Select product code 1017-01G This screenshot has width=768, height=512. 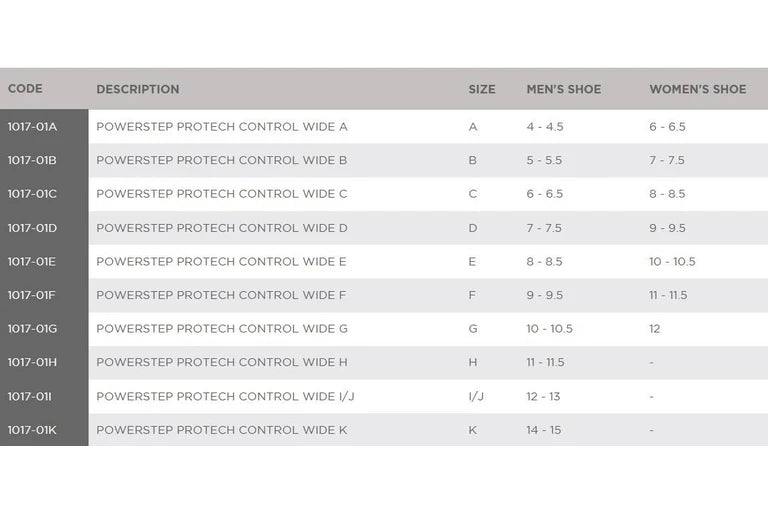click(33, 329)
